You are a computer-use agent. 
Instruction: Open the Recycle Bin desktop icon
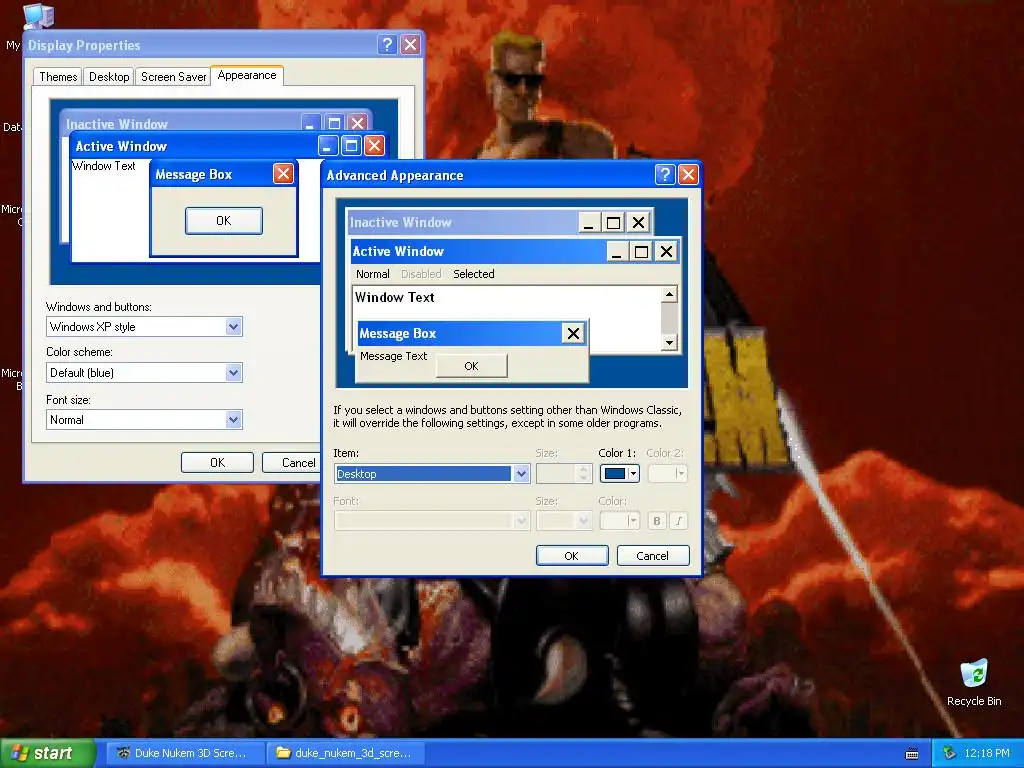[974, 682]
